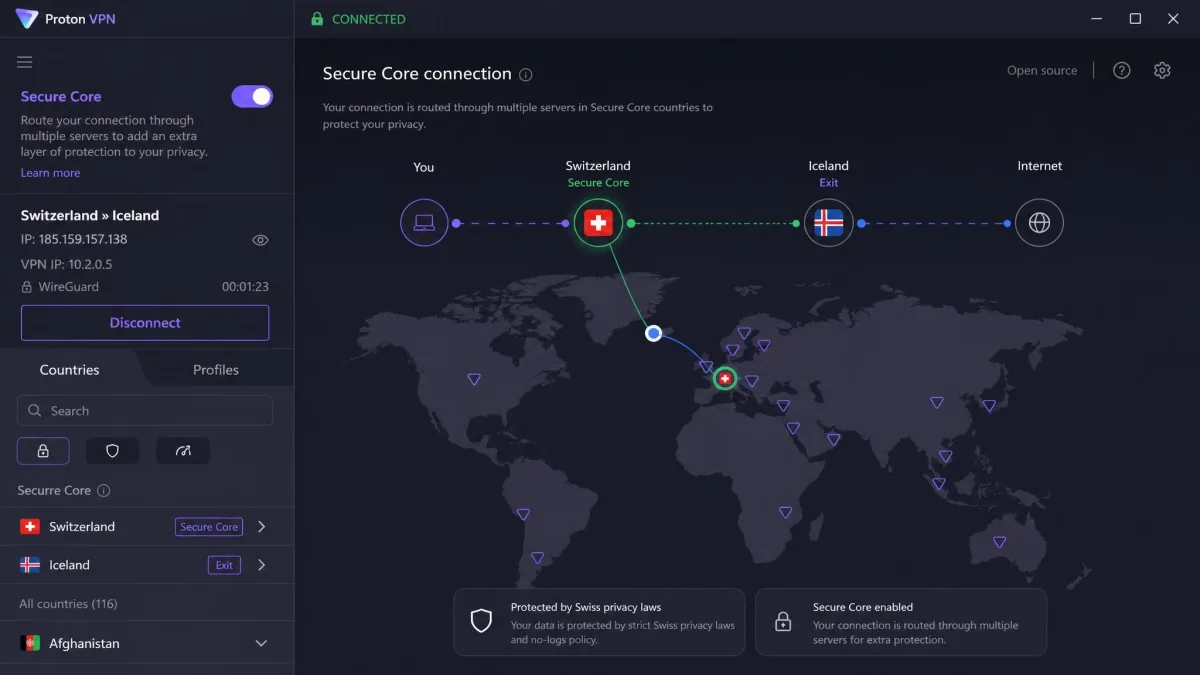
Task: Click the VPN IP: 10.2.0.5 text
Action: click(x=66, y=264)
